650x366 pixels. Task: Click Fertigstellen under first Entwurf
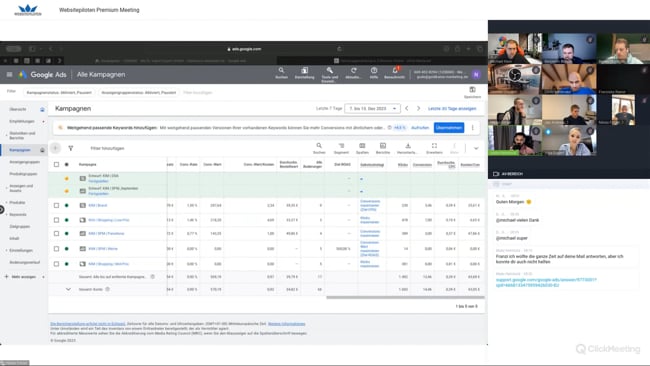coord(98,181)
